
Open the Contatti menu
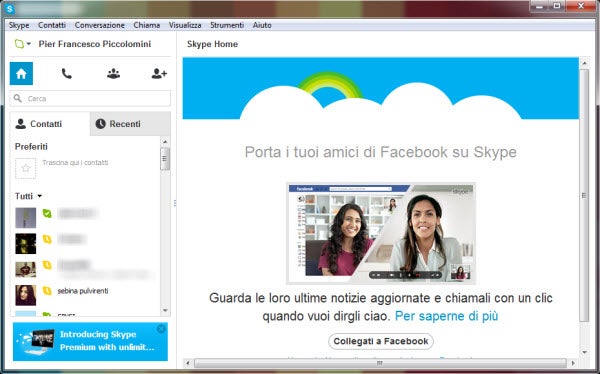click(x=52, y=25)
